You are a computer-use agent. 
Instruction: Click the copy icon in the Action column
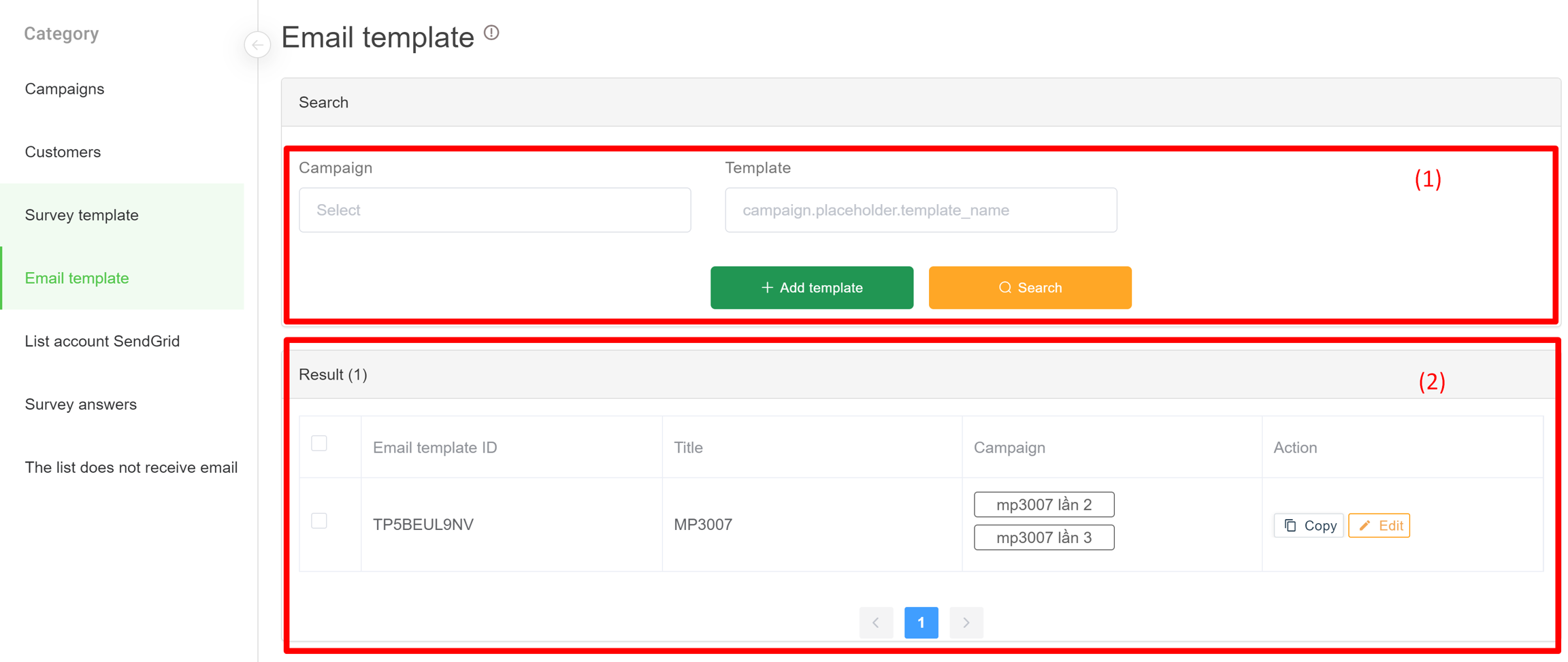[x=1290, y=525]
